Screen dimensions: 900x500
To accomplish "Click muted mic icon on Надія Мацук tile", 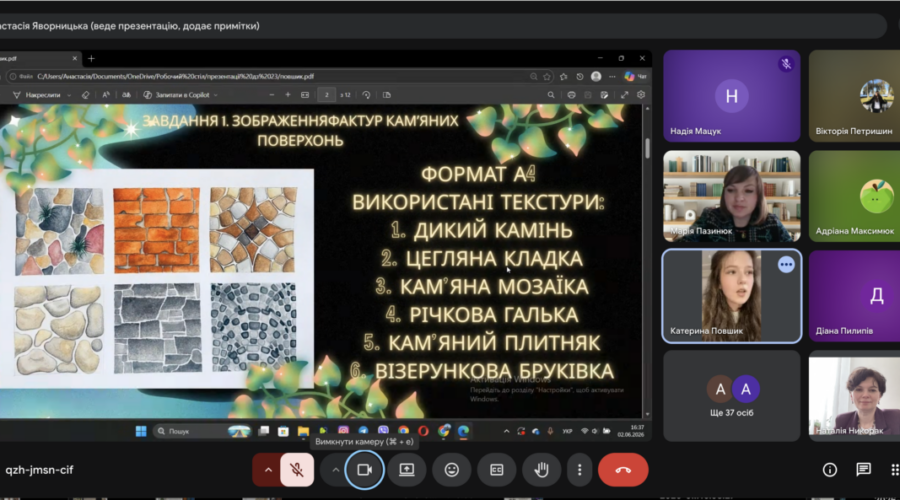I will point(786,64).
